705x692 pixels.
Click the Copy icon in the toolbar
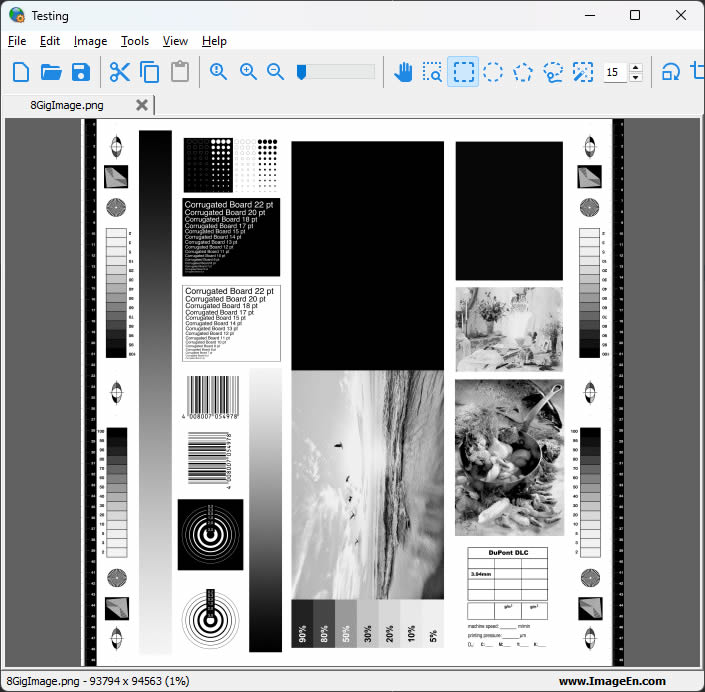pyautogui.click(x=150, y=72)
